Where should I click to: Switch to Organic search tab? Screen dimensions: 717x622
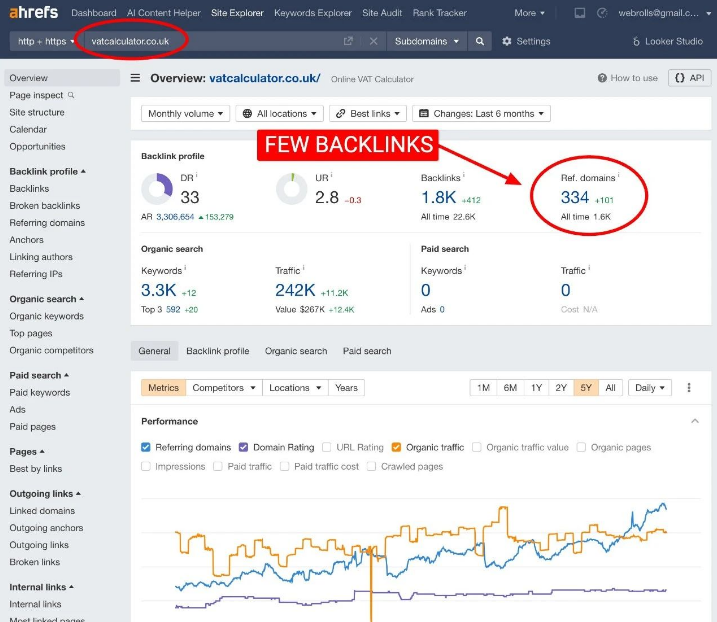[x=296, y=351]
